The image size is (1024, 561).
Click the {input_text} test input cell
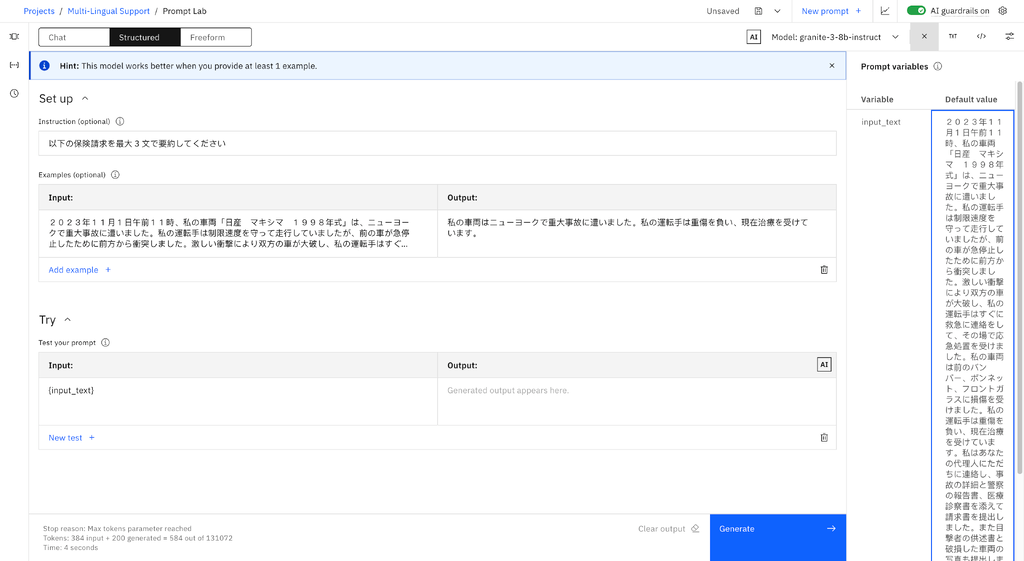238,401
